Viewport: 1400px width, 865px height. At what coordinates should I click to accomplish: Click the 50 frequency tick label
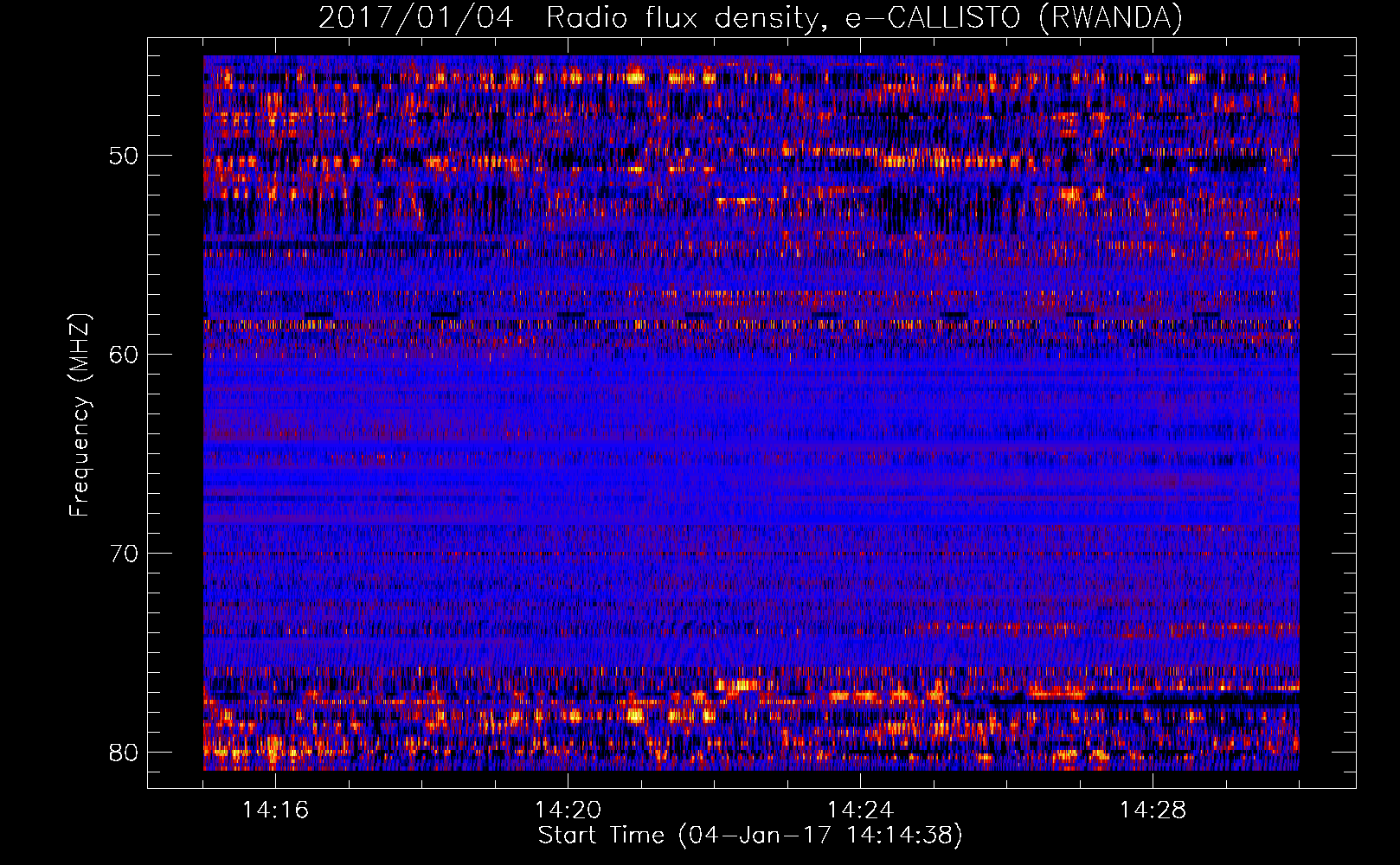pyautogui.click(x=123, y=157)
